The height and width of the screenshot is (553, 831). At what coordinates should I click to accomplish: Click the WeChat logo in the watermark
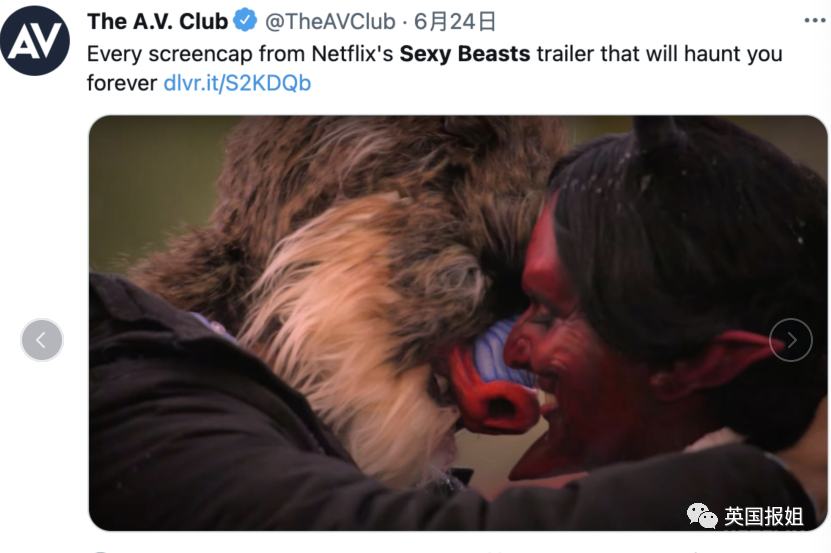point(702,516)
